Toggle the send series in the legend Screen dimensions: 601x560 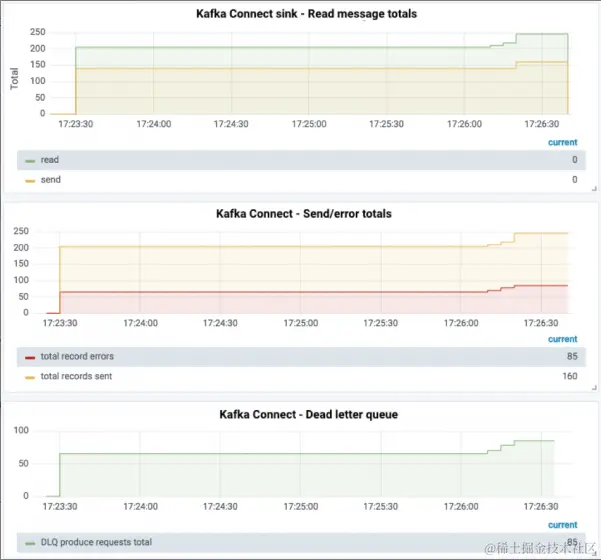coord(51,180)
